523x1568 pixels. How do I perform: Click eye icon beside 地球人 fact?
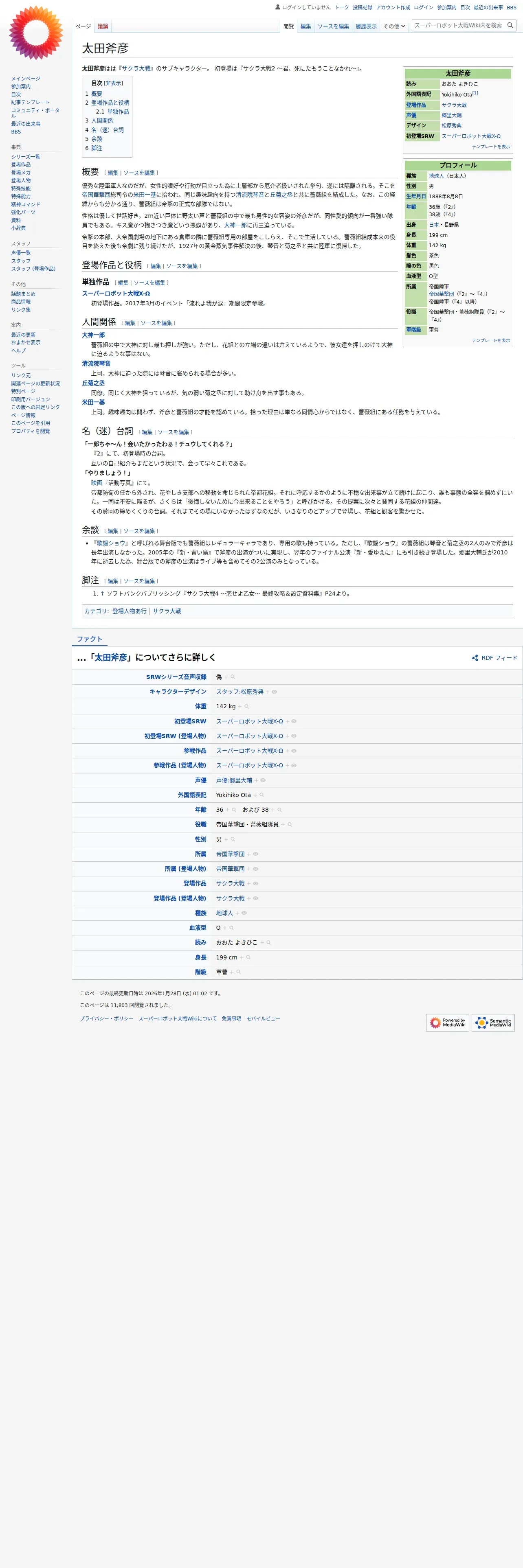click(244, 913)
